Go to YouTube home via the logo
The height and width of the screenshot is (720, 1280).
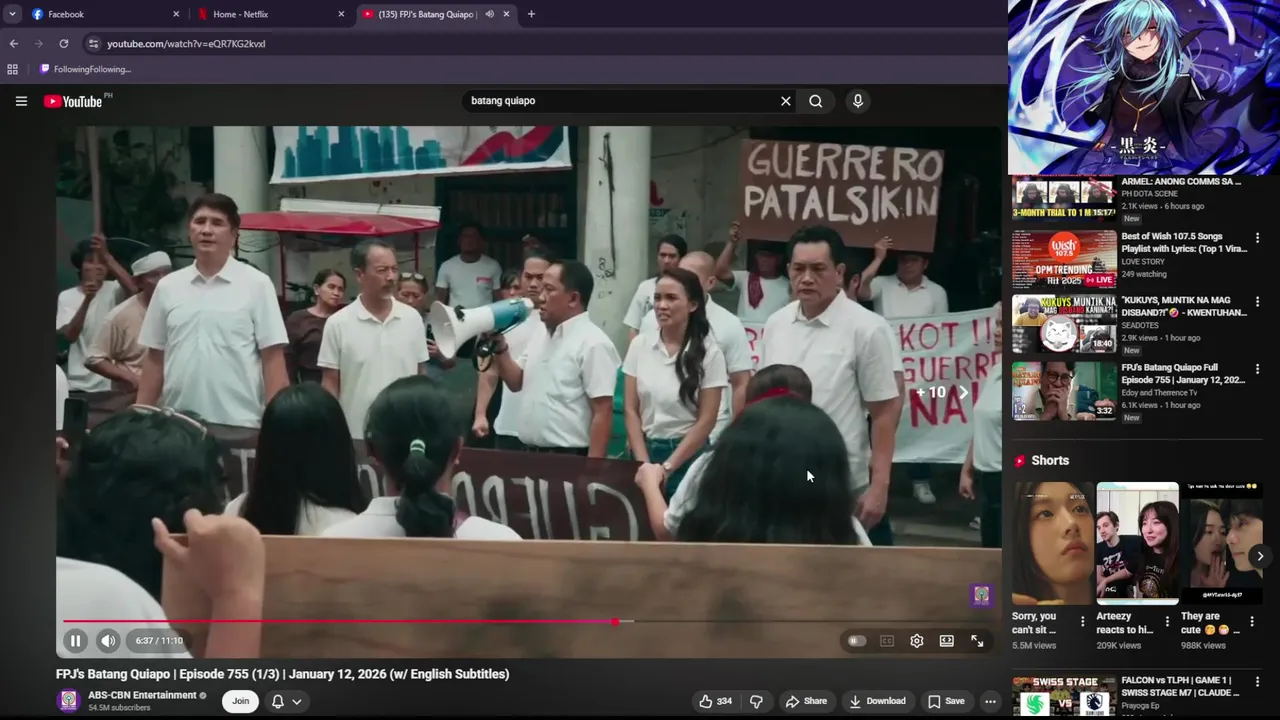(73, 101)
